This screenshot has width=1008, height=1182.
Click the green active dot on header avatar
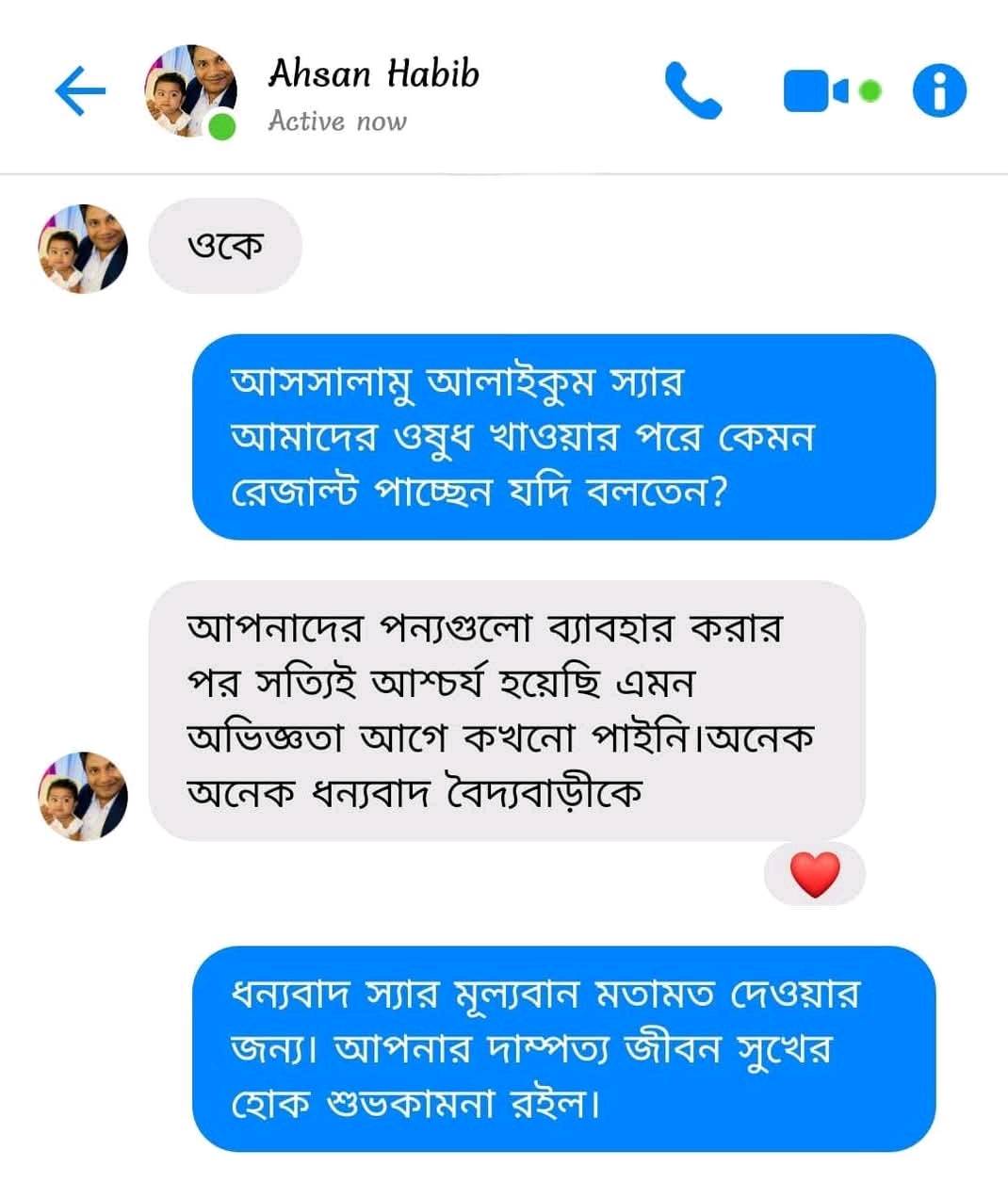tap(221, 125)
